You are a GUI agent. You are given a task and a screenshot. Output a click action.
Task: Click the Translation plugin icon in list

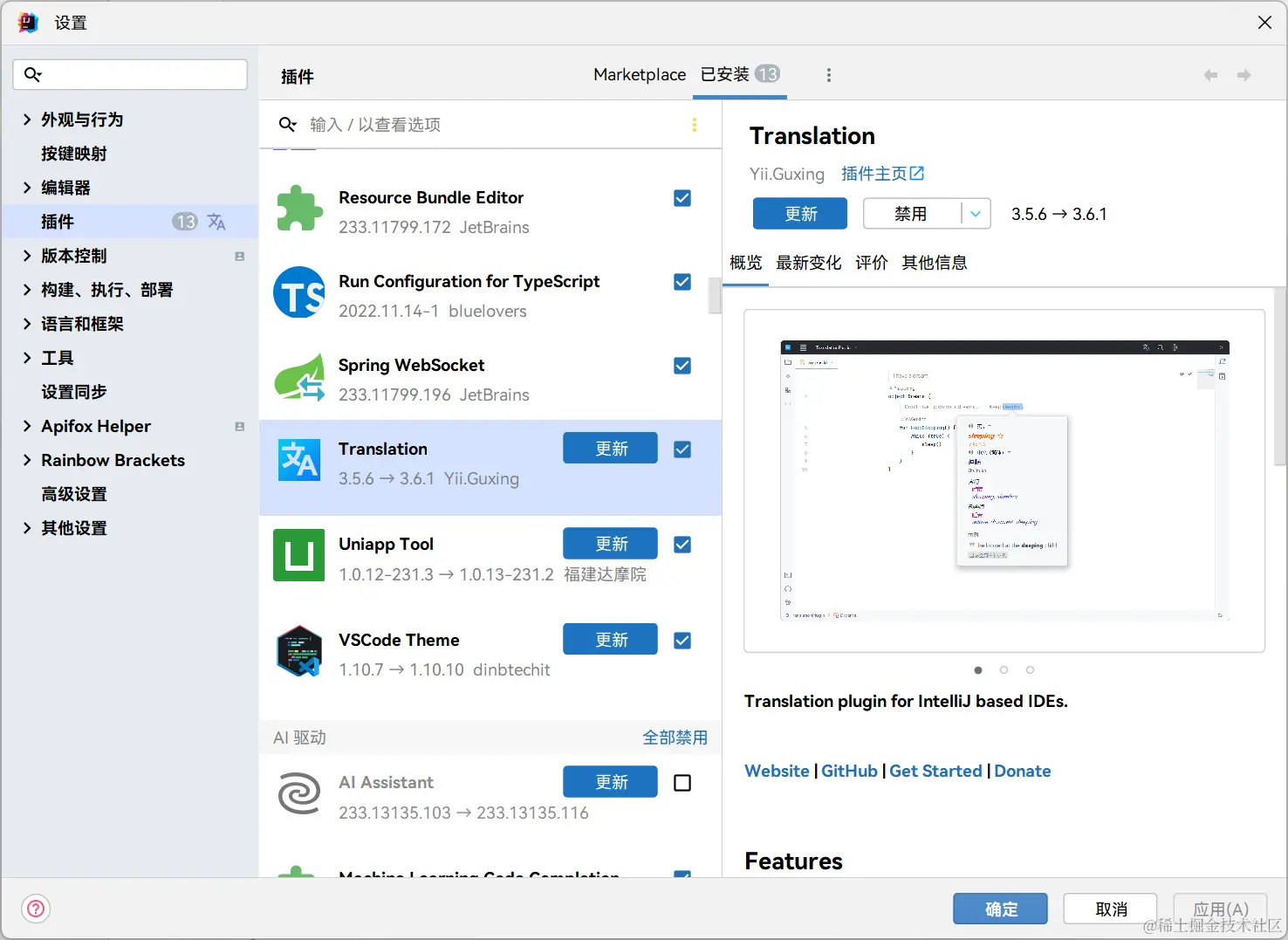299,460
